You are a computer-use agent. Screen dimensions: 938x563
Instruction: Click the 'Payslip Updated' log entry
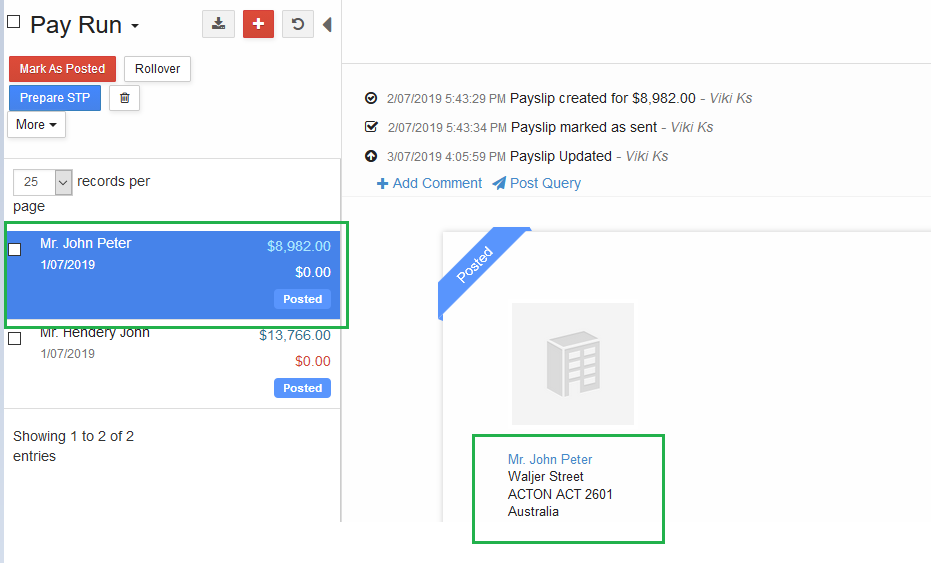coord(561,157)
